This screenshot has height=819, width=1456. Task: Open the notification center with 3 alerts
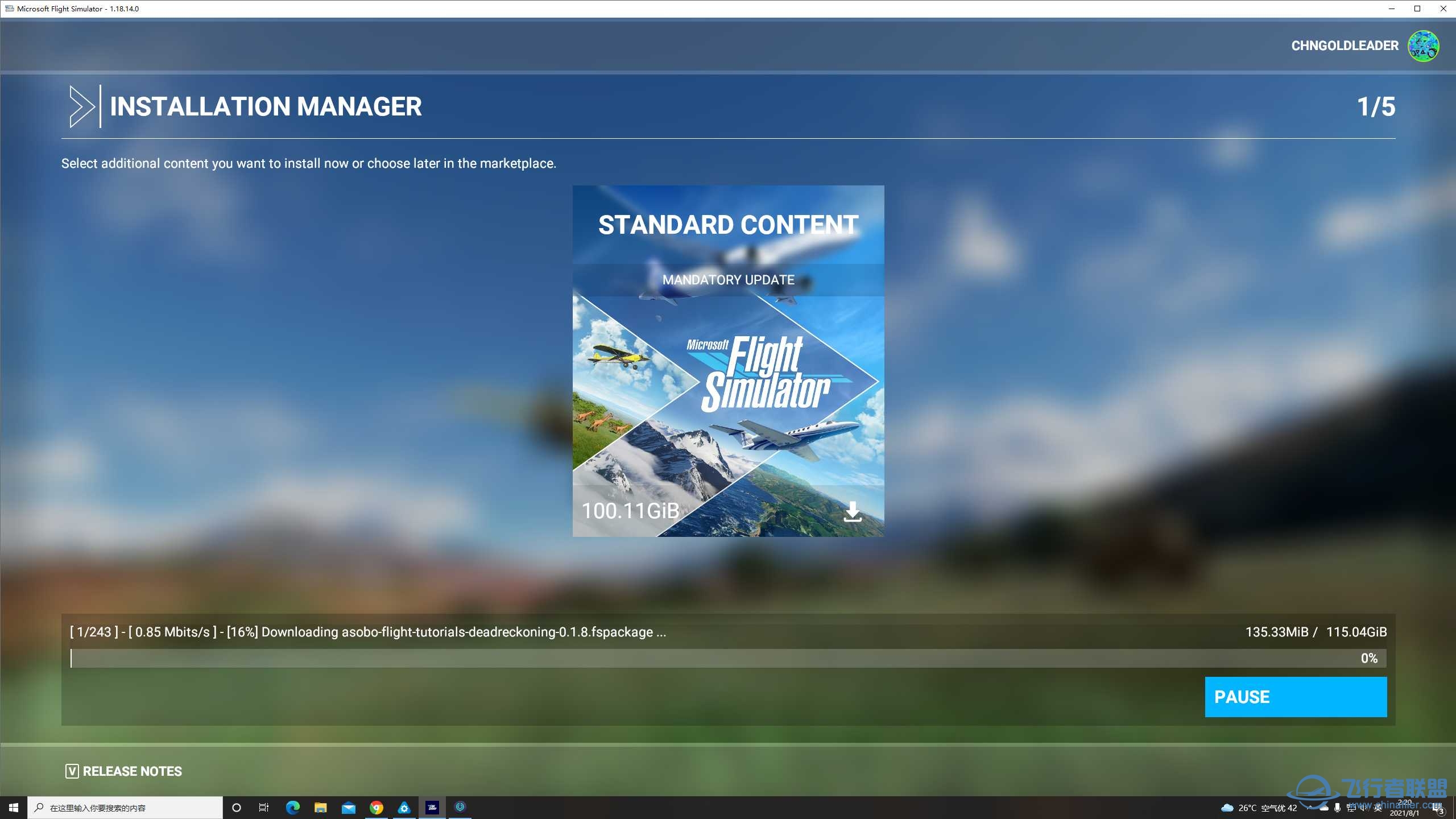pos(1439,808)
